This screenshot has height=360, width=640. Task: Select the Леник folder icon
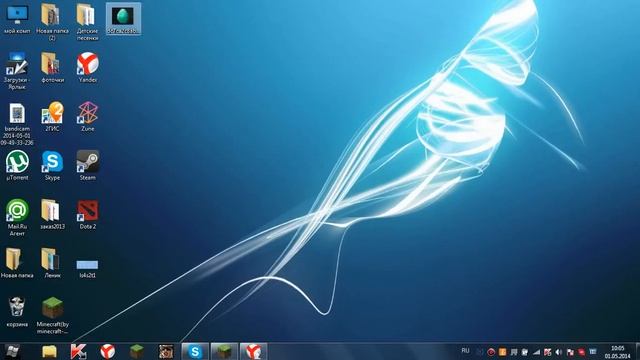pos(52,263)
